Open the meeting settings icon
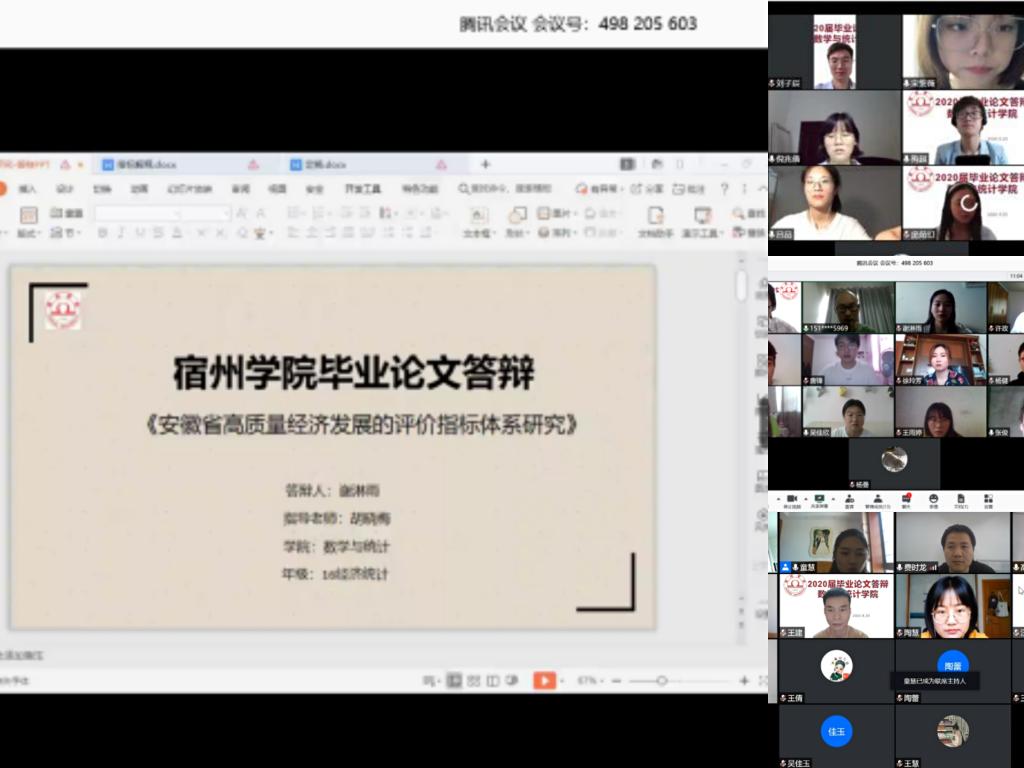The image size is (1024, 768). coord(988,499)
